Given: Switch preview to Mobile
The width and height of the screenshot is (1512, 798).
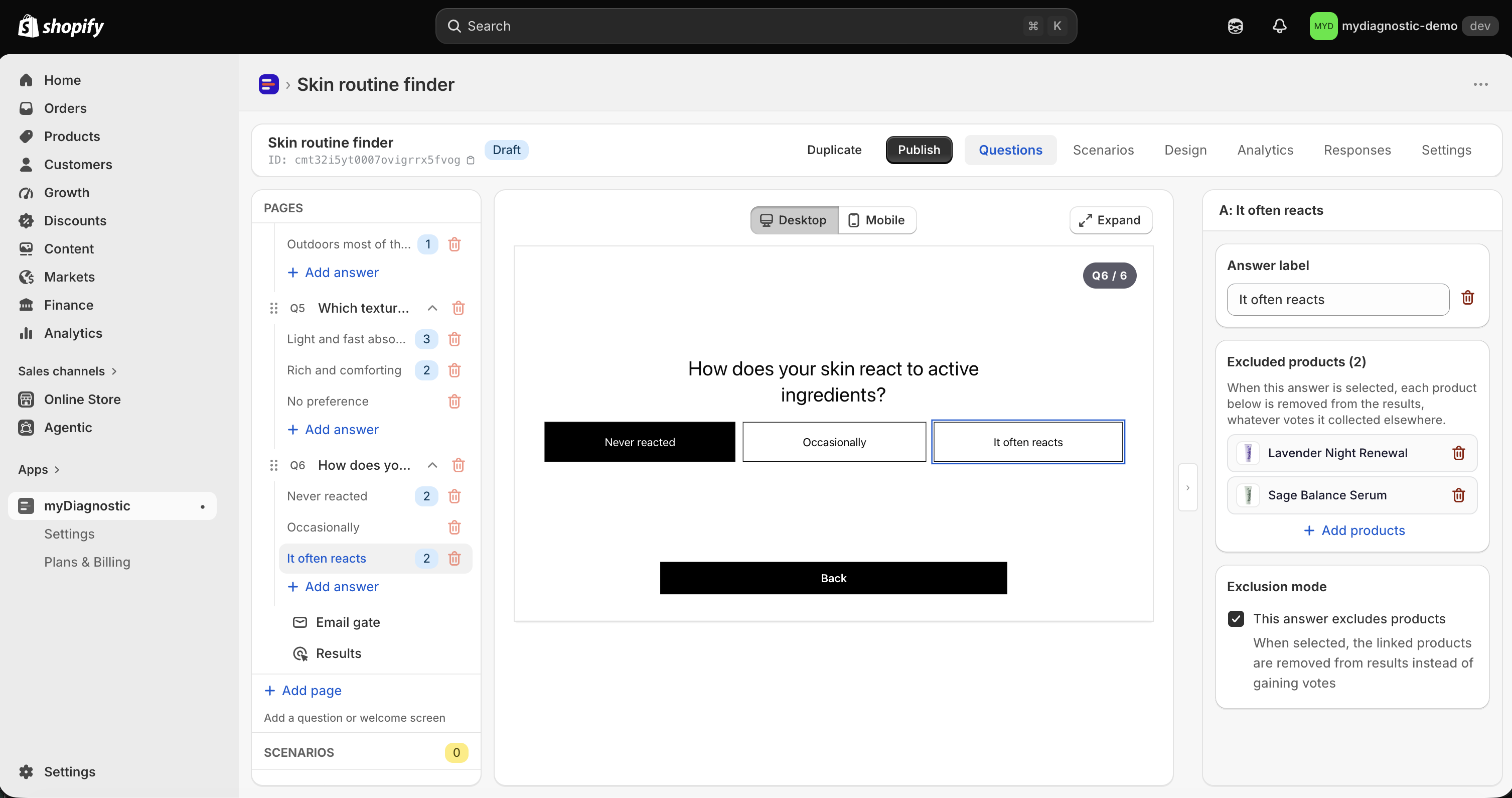Looking at the screenshot, I should tap(877, 220).
